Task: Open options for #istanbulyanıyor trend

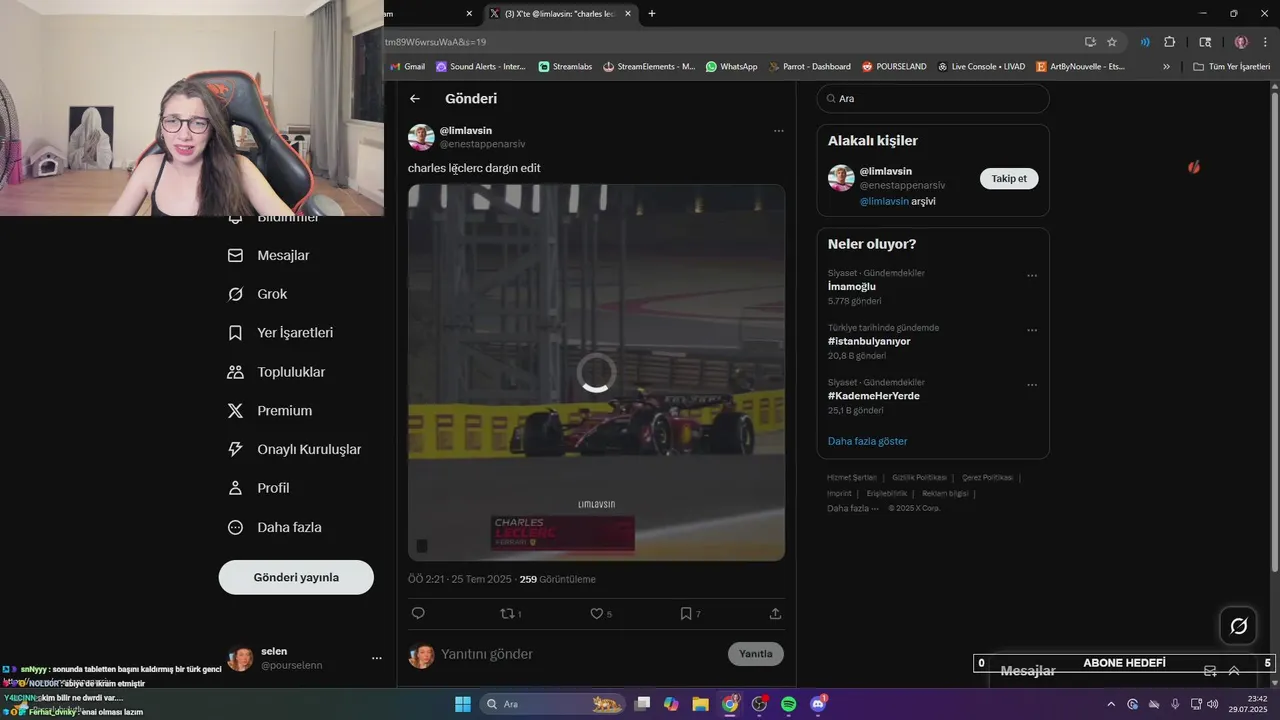Action: 1032,330
